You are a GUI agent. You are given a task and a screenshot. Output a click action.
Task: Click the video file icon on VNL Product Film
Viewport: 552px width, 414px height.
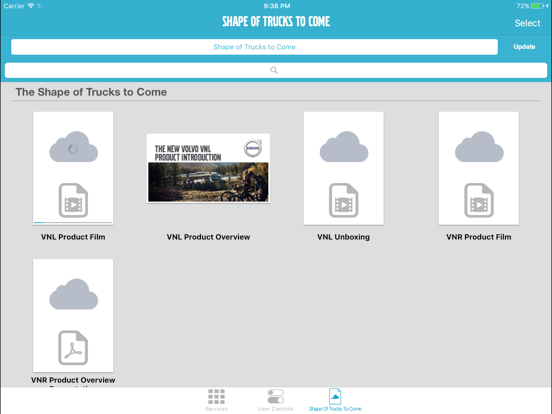click(x=73, y=200)
